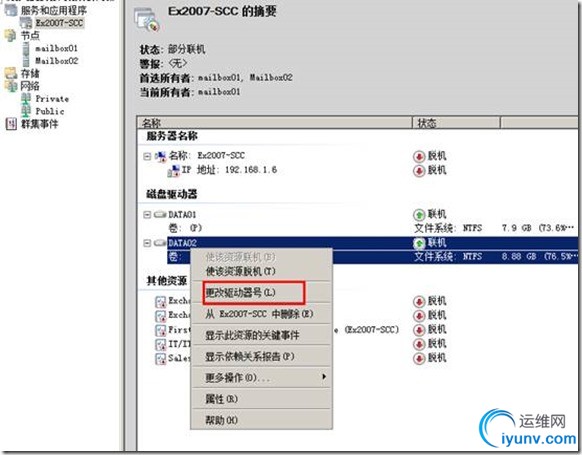
Task: Click the Storage icon in tree
Action: (x=11, y=73)
